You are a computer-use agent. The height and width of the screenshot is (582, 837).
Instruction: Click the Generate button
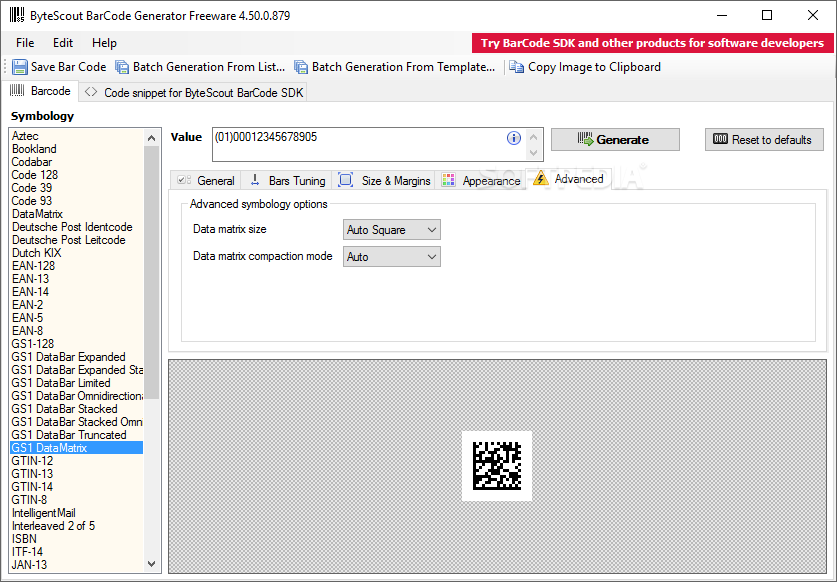pyautogui.click(x=615, y=139)
